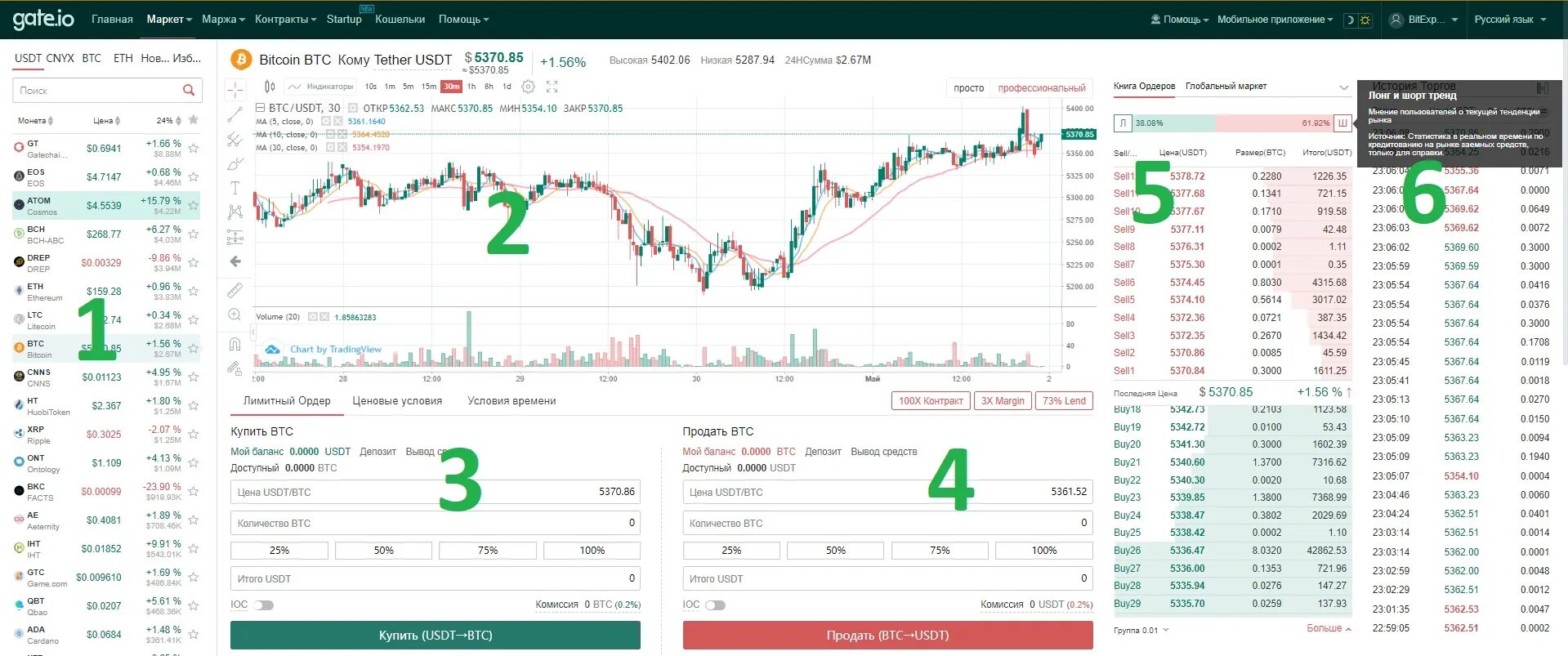Open the Маркет dropdown menu
This screenshot has width=1568, height=656.
[x=169, y=20]
